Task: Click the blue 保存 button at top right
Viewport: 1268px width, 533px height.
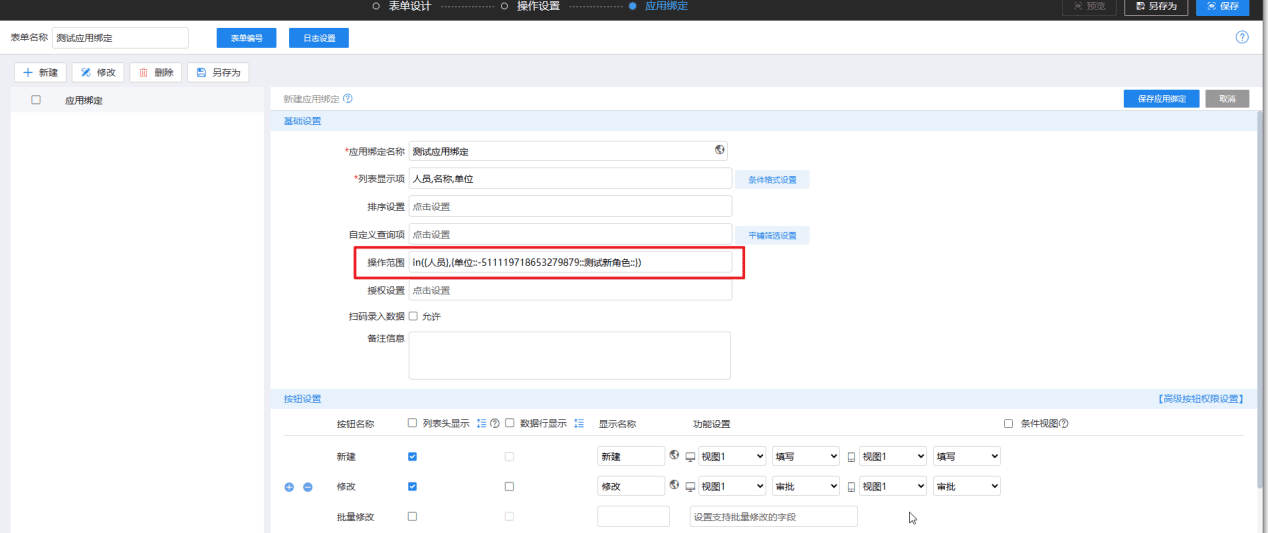Action: pos(1223,7)
